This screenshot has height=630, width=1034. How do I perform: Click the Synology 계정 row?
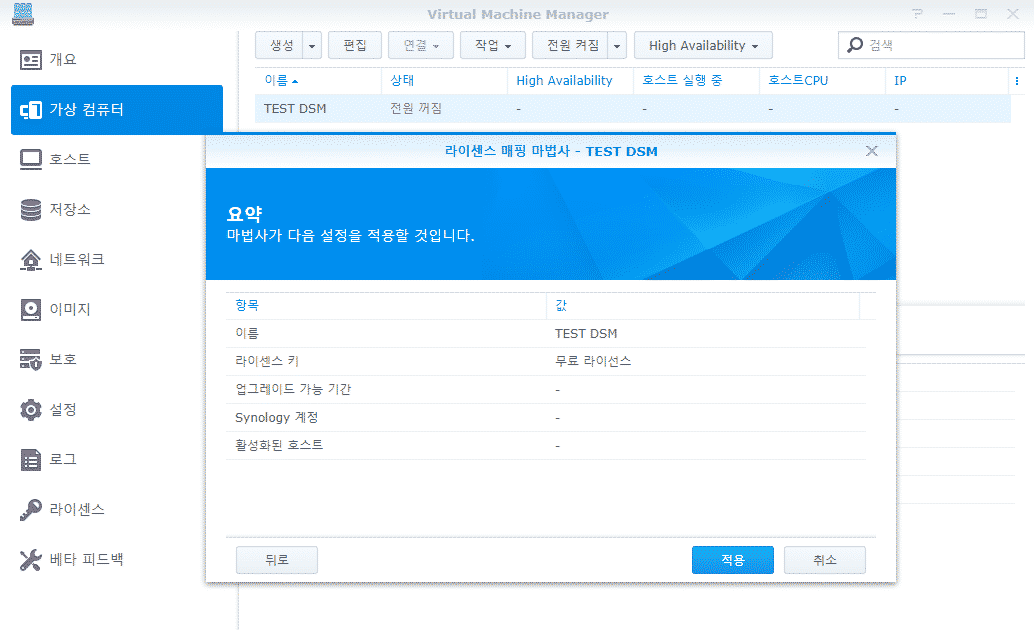click(x=546, y=418)
